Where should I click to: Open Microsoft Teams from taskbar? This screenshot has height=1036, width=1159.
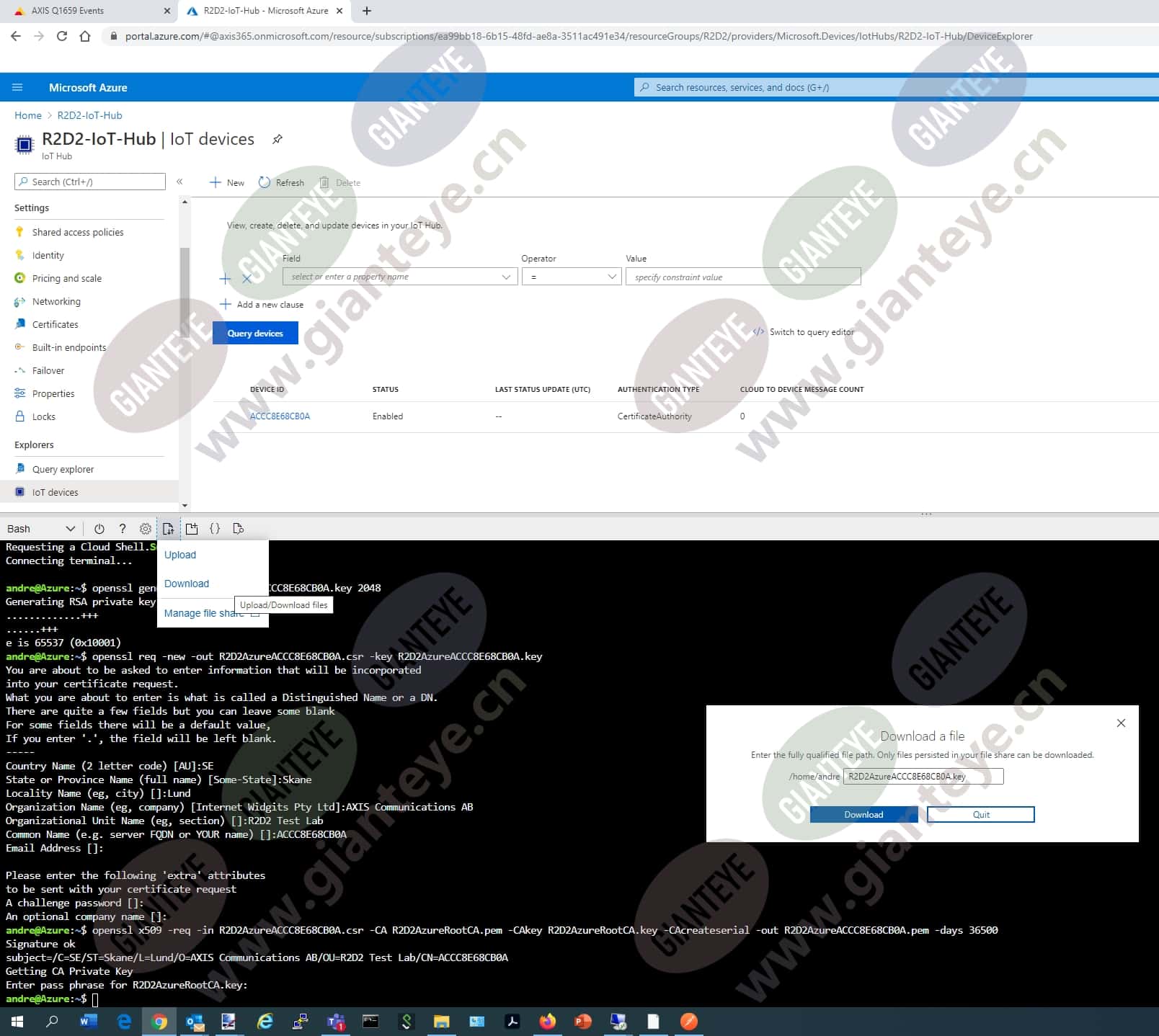coord(336,1021)
